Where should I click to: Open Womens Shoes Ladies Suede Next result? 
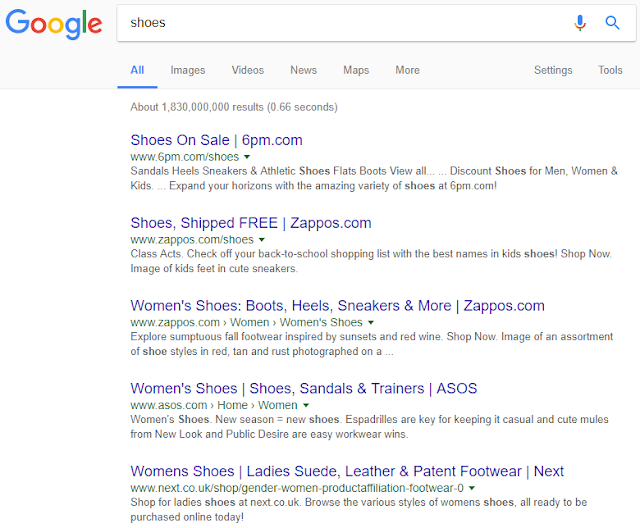tap(347, 471)
